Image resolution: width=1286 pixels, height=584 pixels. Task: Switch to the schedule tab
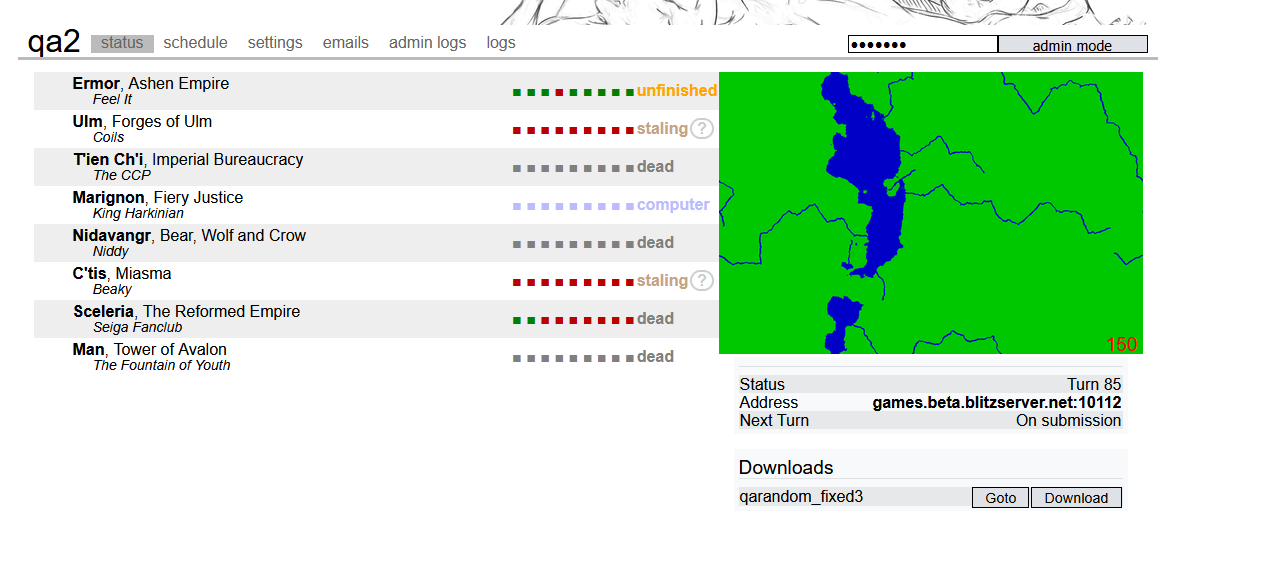[195, 43]
